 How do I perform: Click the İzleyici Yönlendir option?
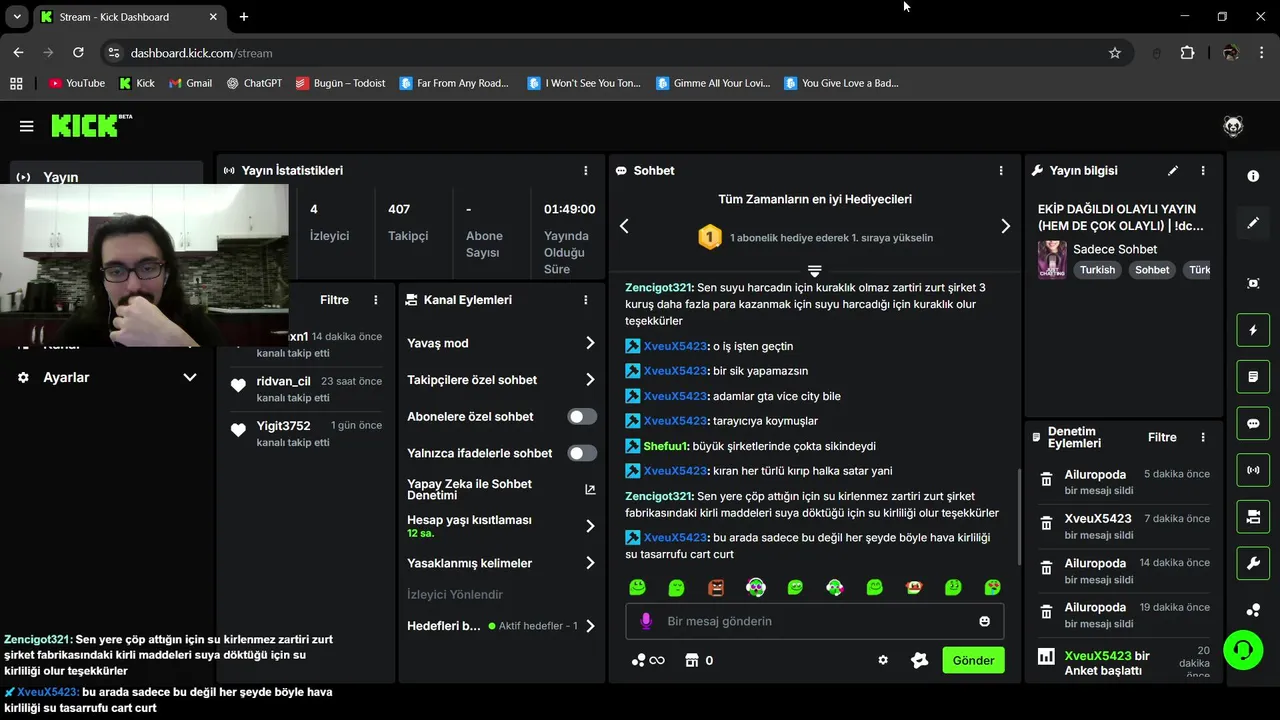coord(455,594)
